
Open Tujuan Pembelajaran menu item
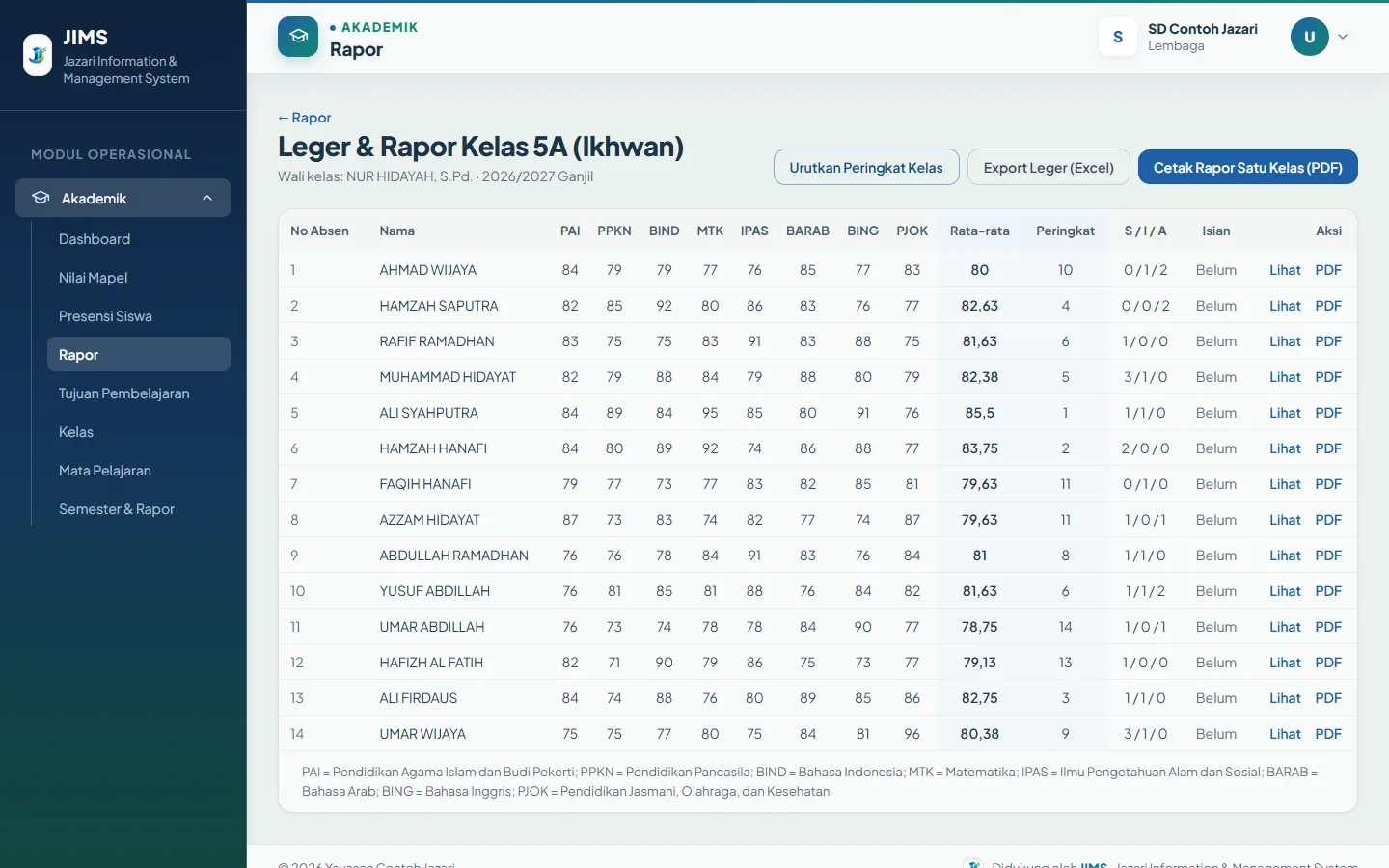coord(139,393)
